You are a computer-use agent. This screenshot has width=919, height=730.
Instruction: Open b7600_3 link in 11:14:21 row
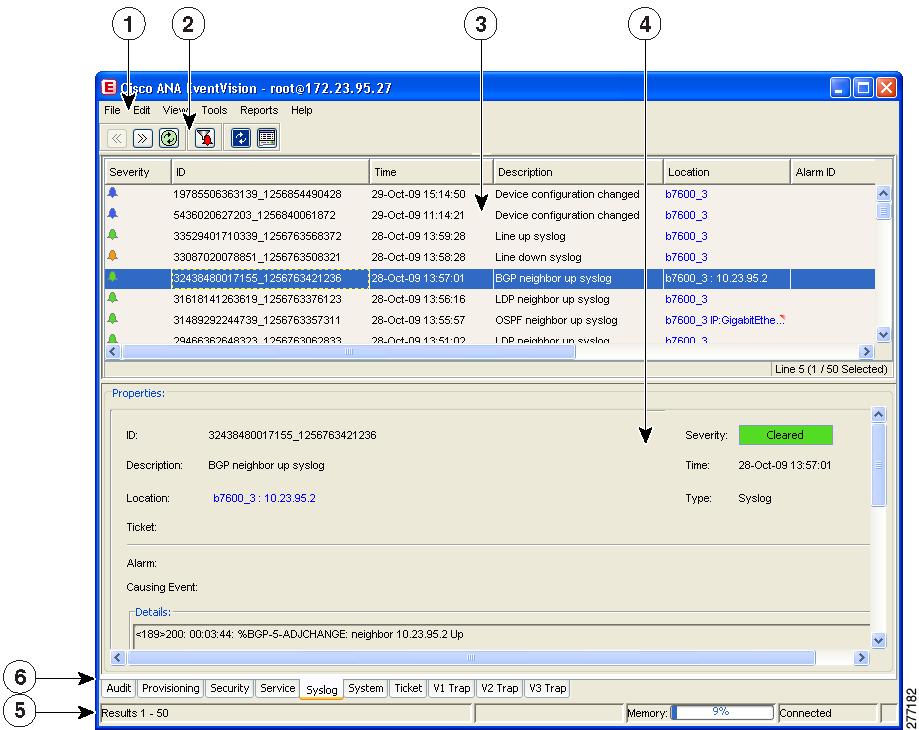click(x=686, y=215)
